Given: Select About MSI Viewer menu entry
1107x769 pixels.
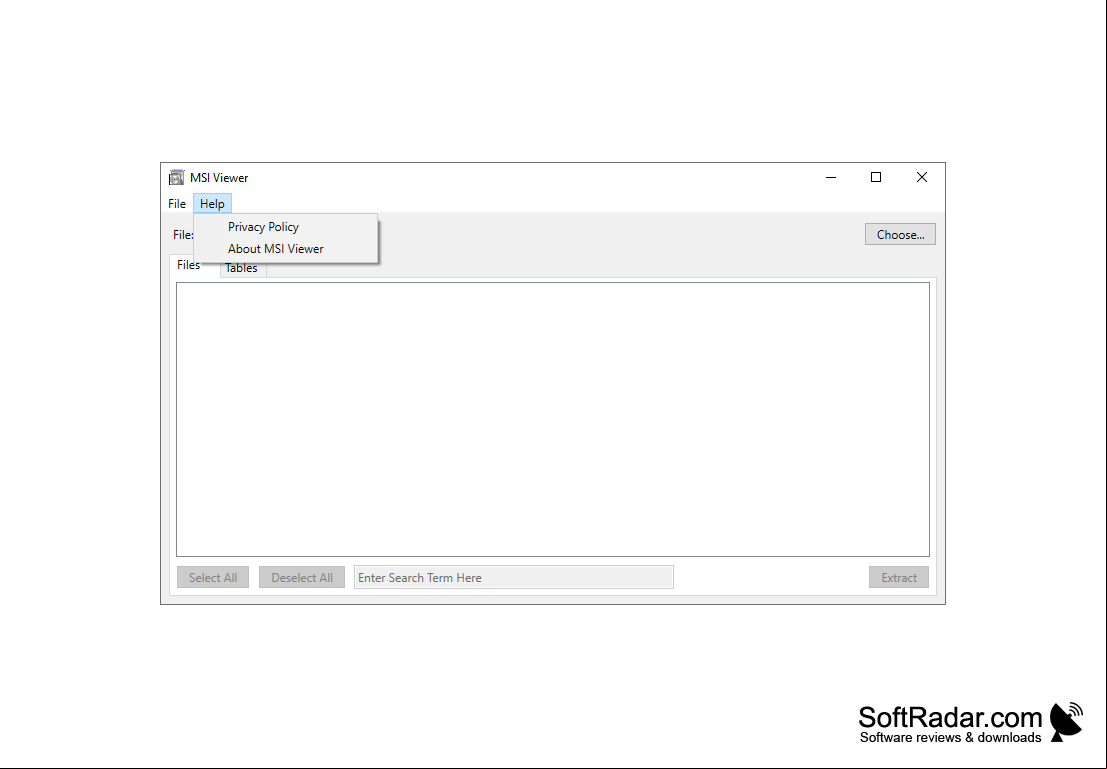Looking at the screenshot, I should click(286, 249).
